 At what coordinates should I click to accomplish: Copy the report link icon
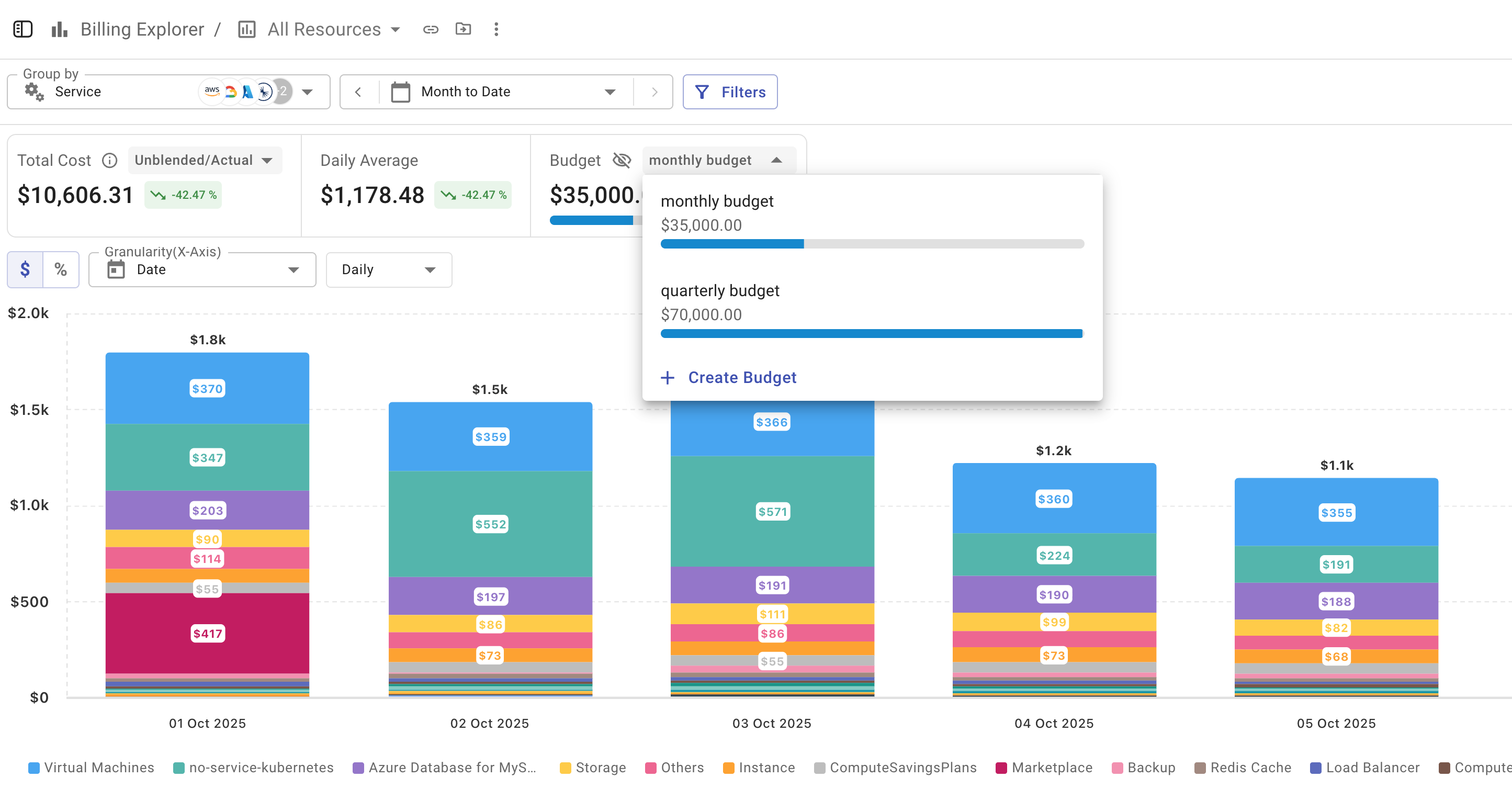tap(430, 29)
